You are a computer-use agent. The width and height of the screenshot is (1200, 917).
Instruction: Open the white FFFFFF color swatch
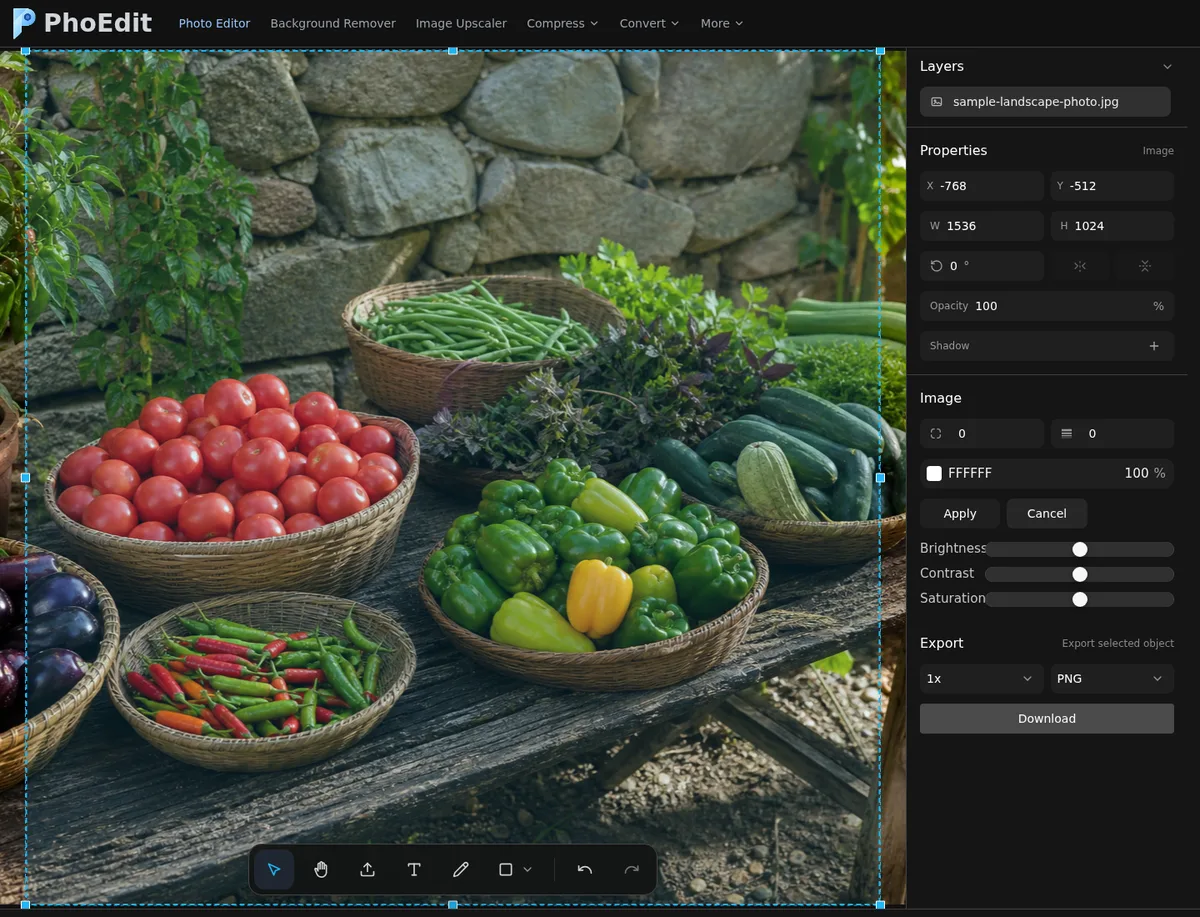click(x=934, y=473)
